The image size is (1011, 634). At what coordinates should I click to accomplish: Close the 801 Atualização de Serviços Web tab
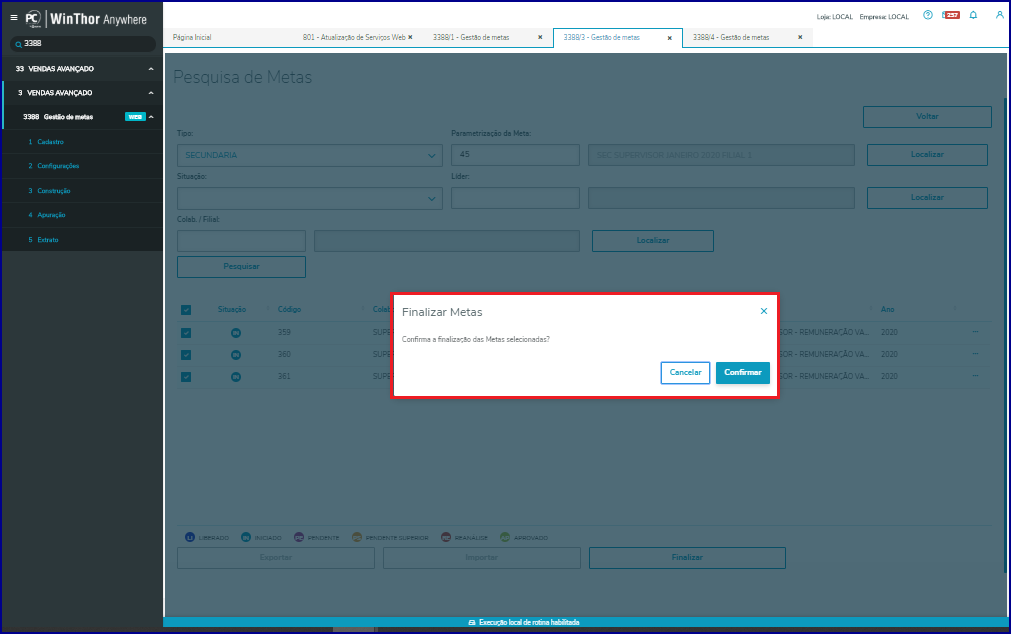tap(410, 37)
